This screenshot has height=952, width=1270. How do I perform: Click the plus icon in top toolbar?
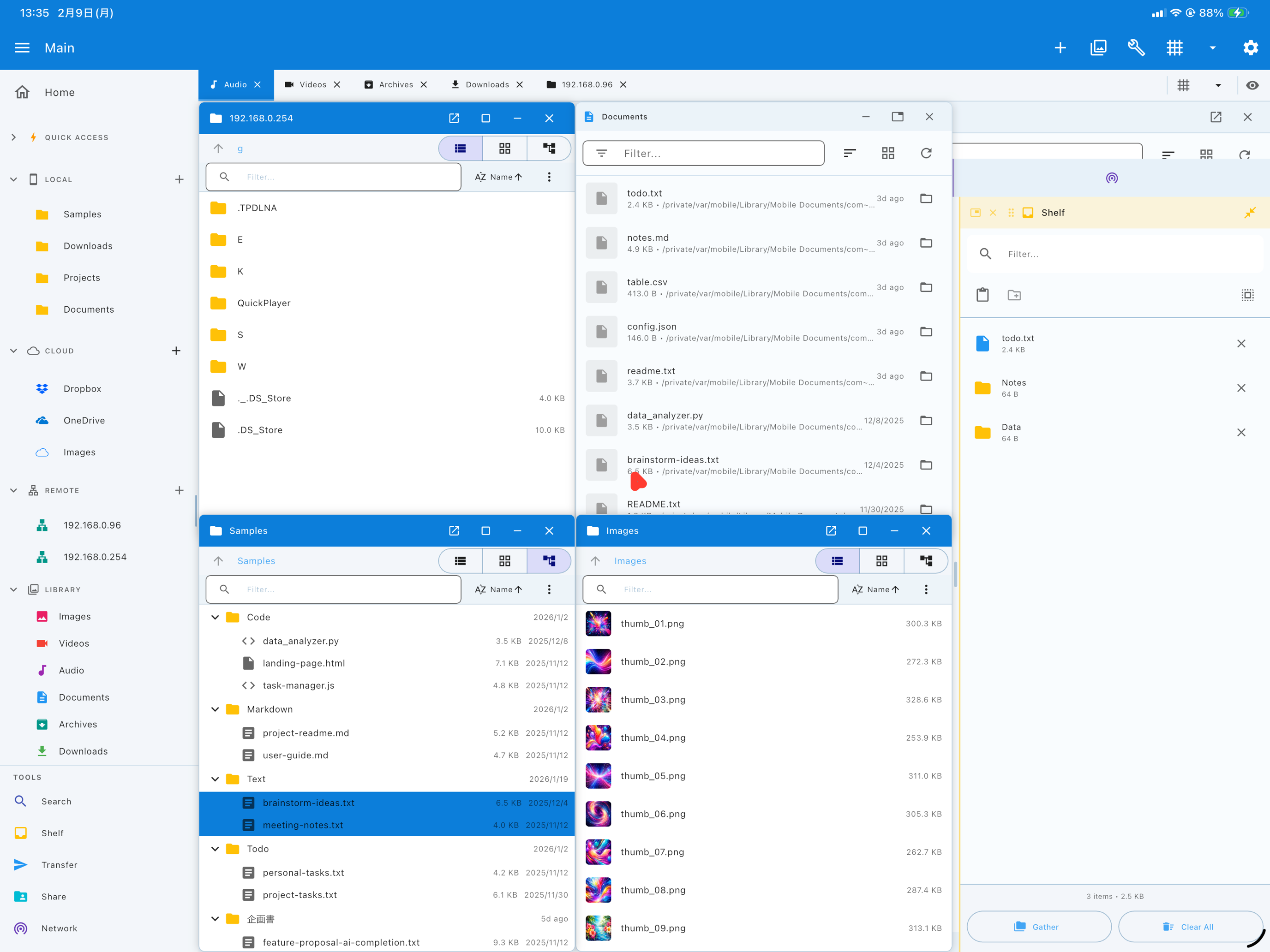(x=1060, y=48)
